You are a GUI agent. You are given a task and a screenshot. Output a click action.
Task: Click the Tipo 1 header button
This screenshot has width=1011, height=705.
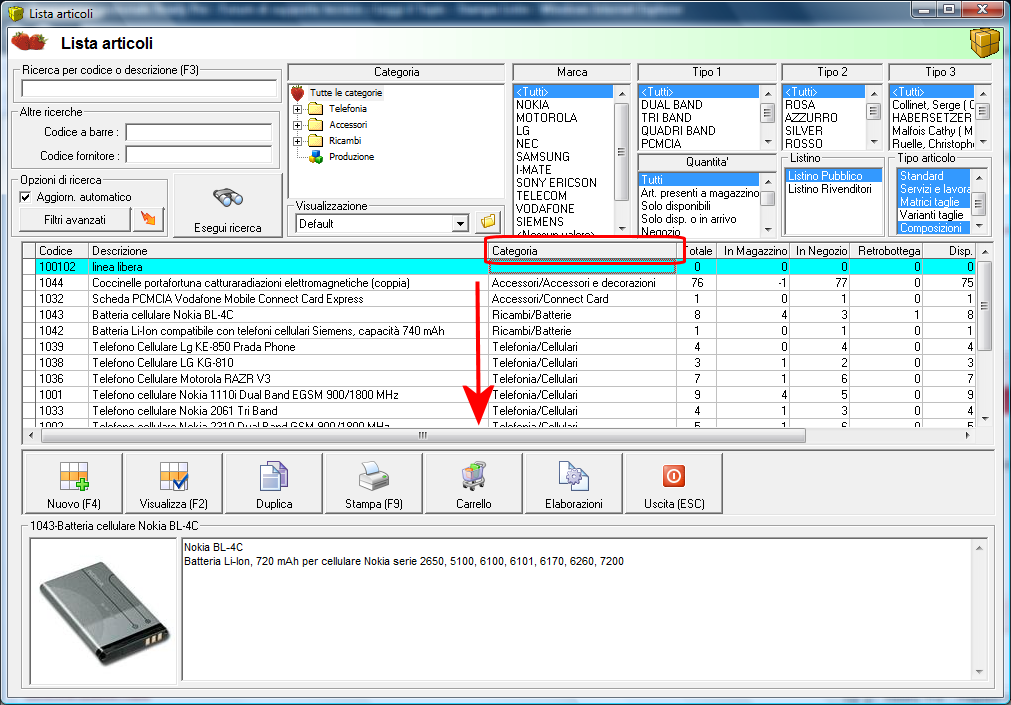(x=707, y=72)
